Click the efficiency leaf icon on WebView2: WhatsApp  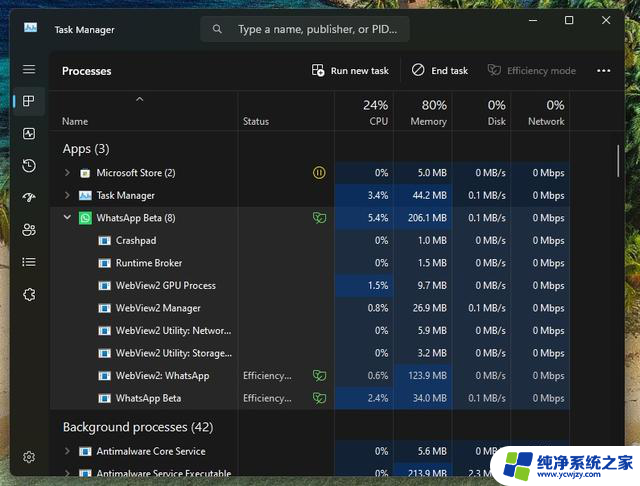point(319,375)
